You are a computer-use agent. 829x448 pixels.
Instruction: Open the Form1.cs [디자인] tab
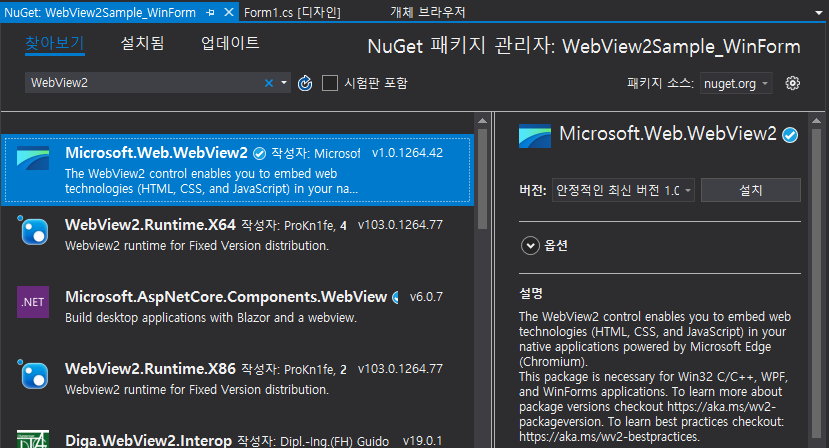pyautogui.click(x=292, y=12)
